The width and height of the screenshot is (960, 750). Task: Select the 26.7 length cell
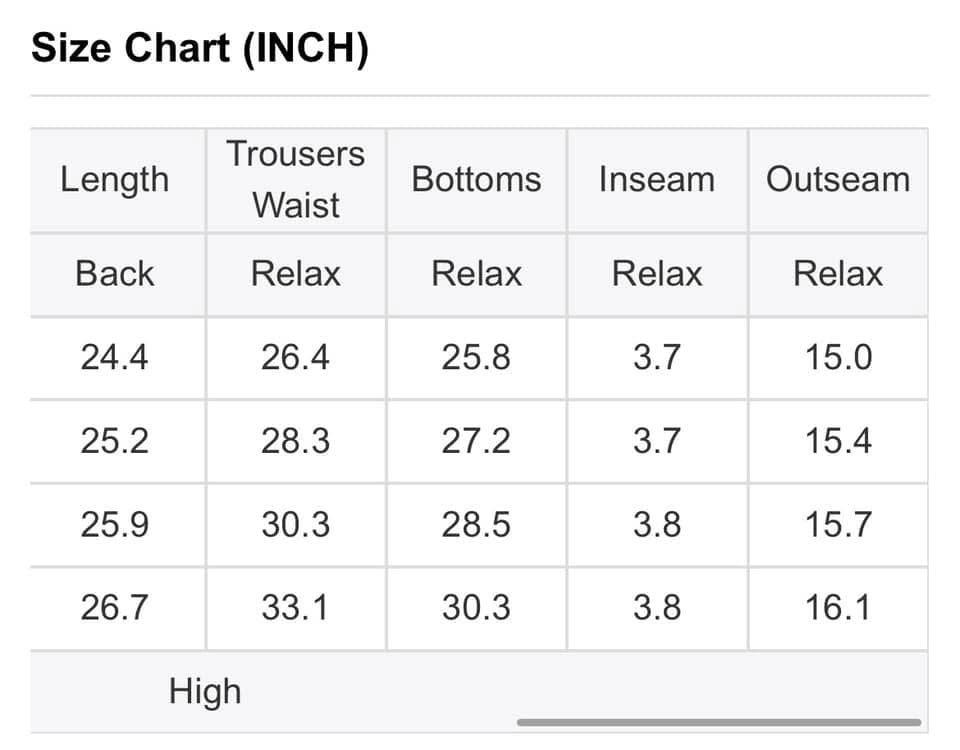[114, 609]
